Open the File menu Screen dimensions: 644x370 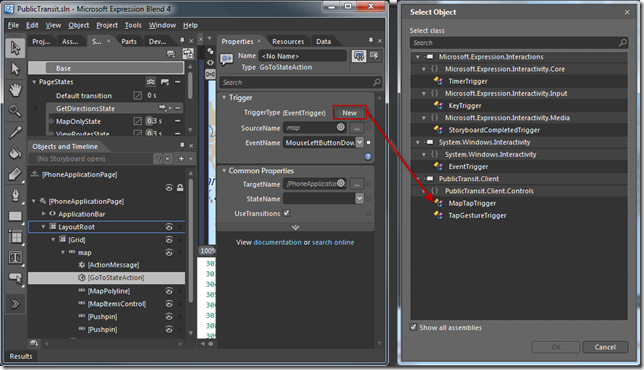tap(13, 25)
